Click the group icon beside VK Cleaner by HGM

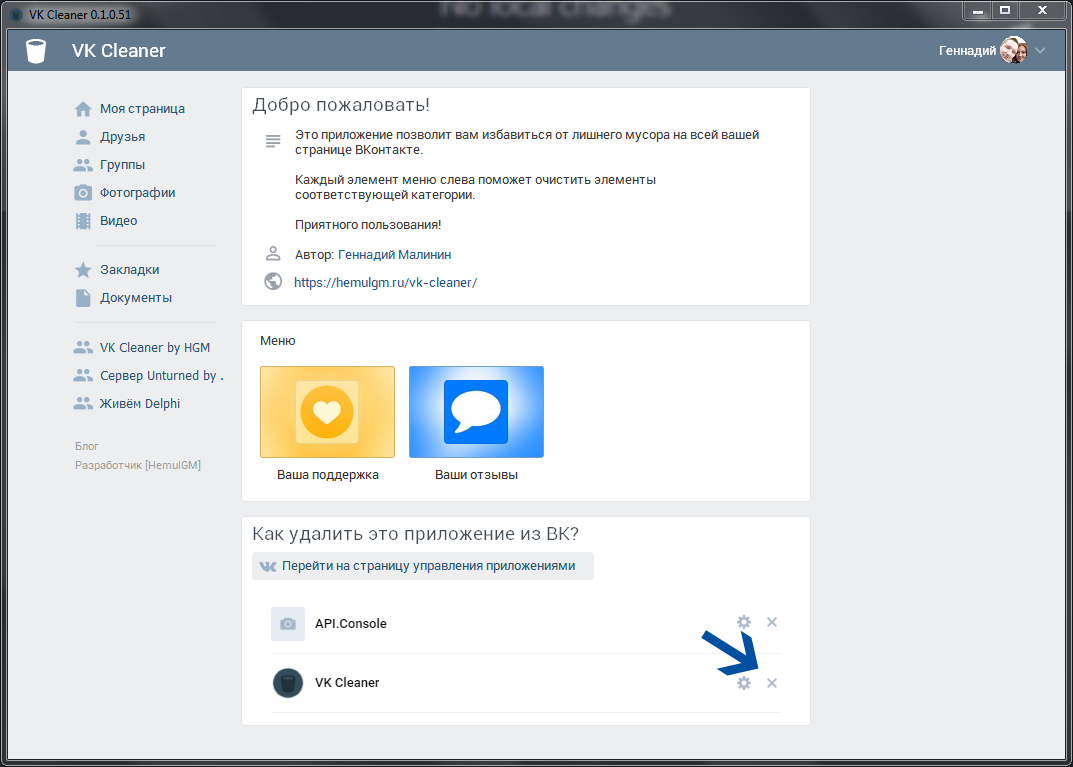tap(83, 348)
